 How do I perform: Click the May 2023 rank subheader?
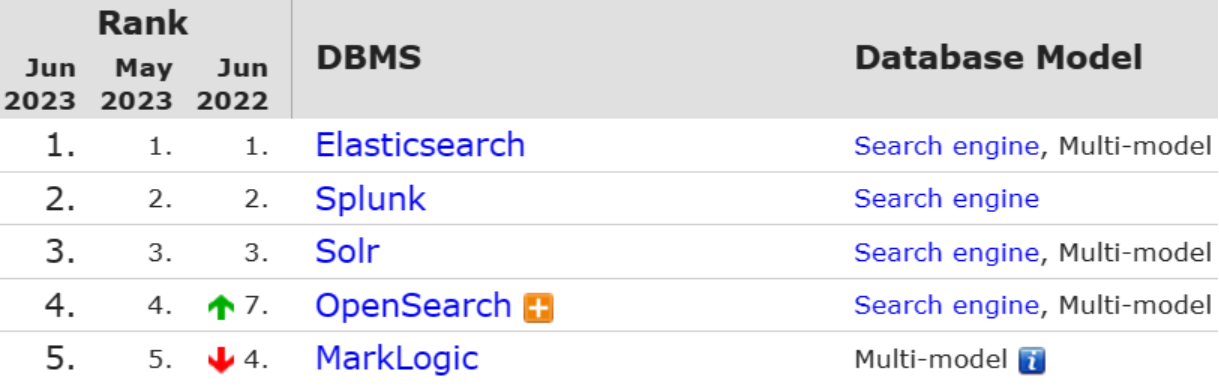click(136, 85)
